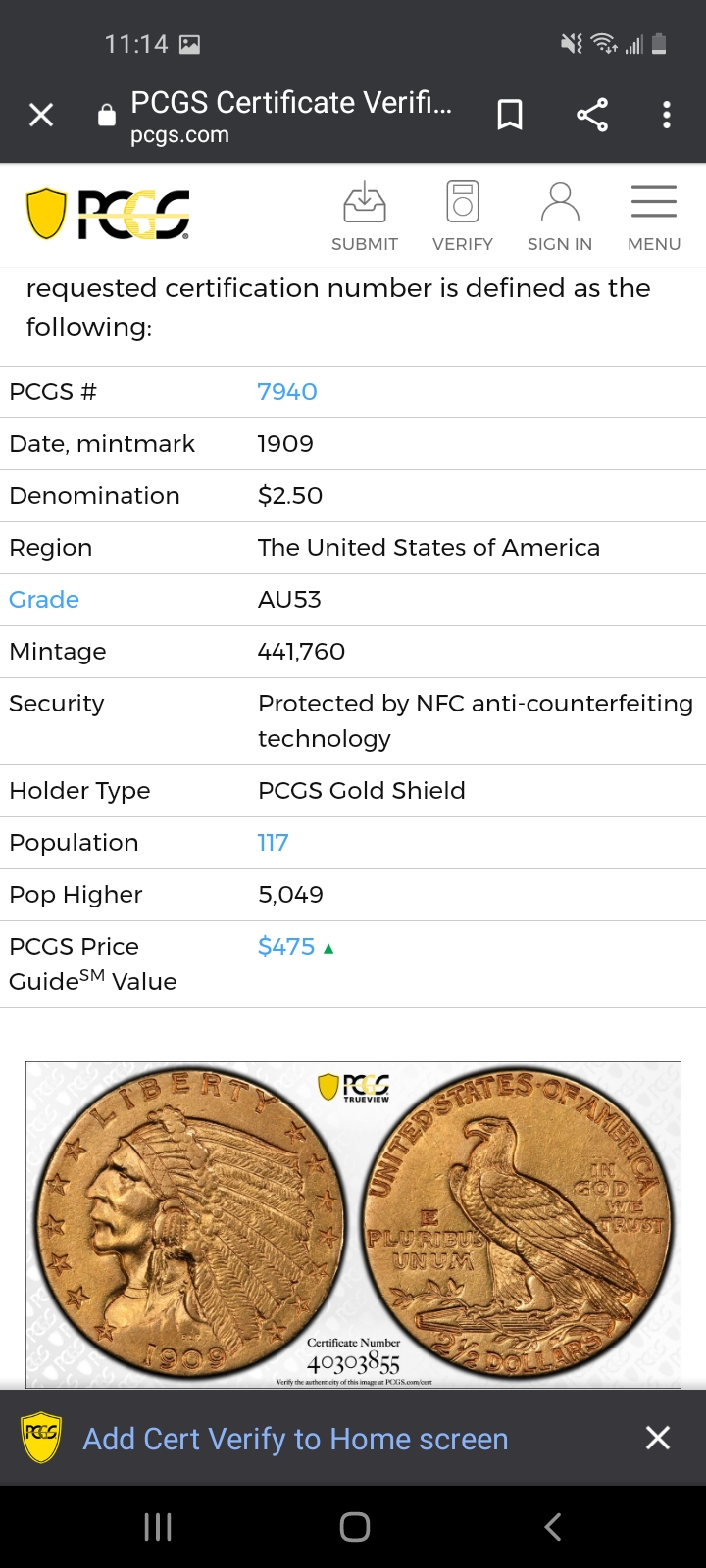Close the browser custom tab
The width and height of the screenshot is (706, 1568).
pos(41,116)
